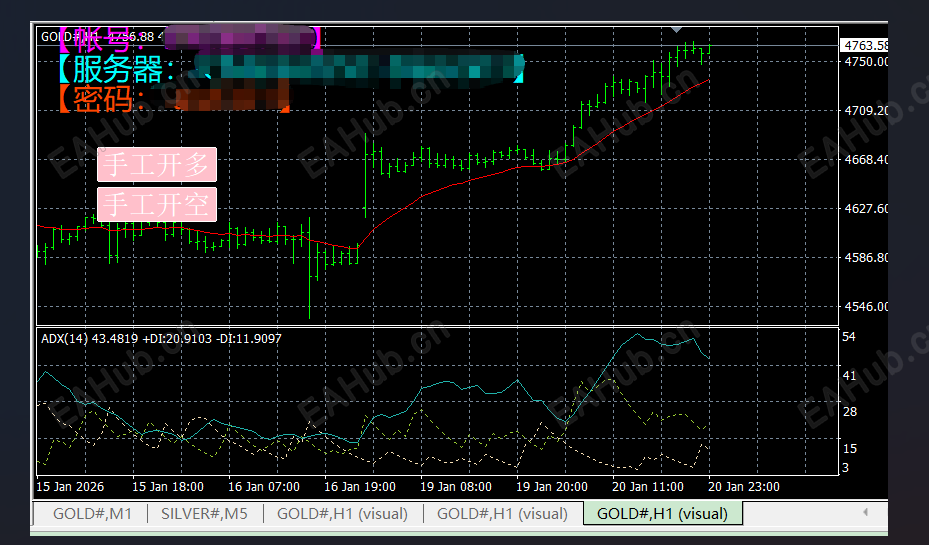This screenshot has width=929, height=545.
Task: Click the 16 Jan 19:00 time label
Action: point(360,487)
